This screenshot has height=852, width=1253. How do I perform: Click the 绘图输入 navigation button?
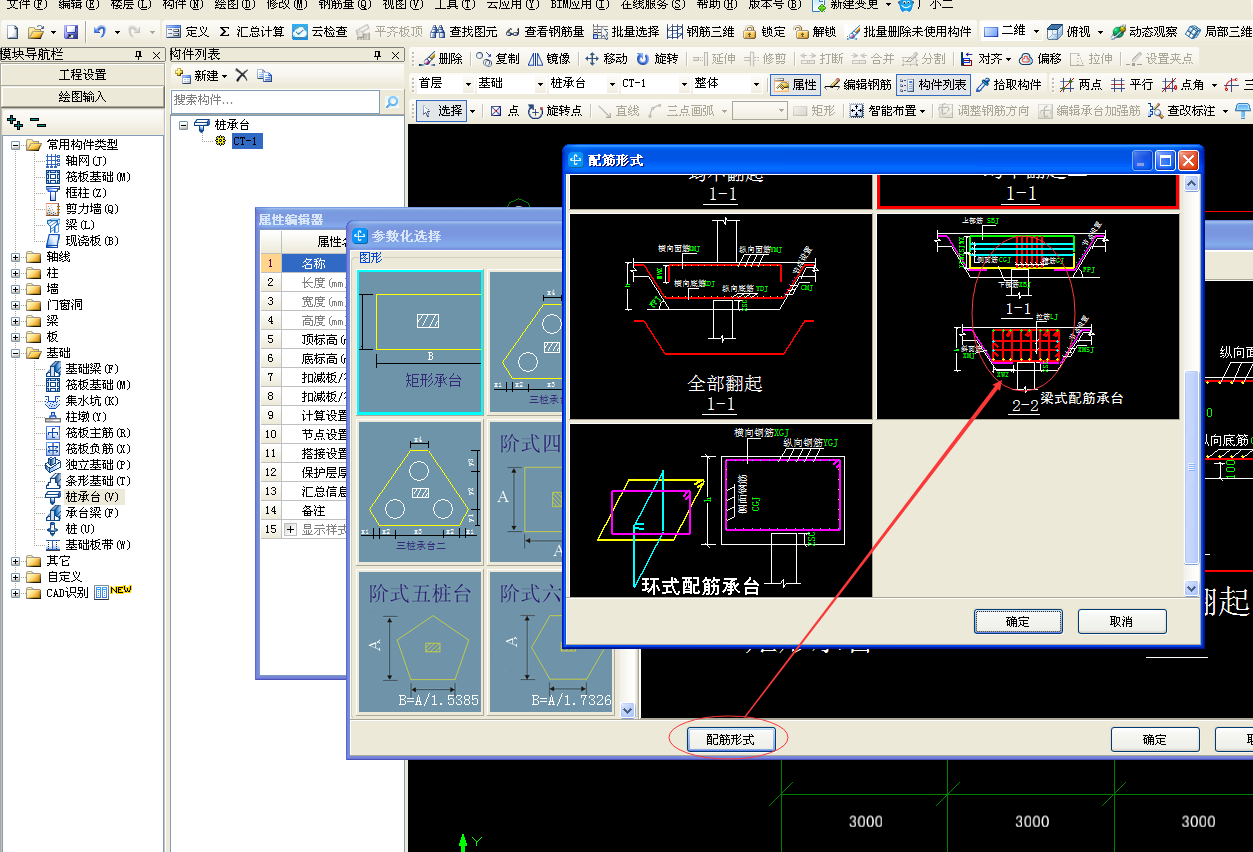[x=83, y=97]
